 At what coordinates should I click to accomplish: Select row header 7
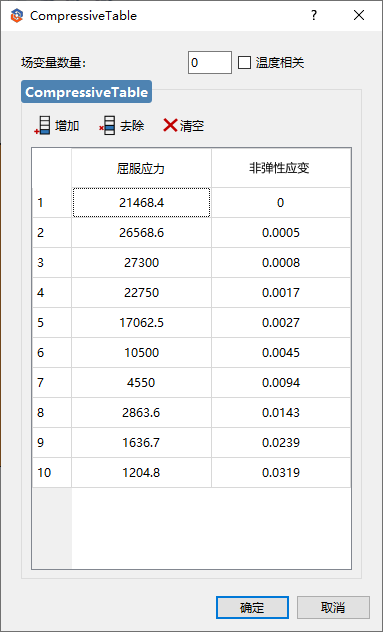pos(52,383)
